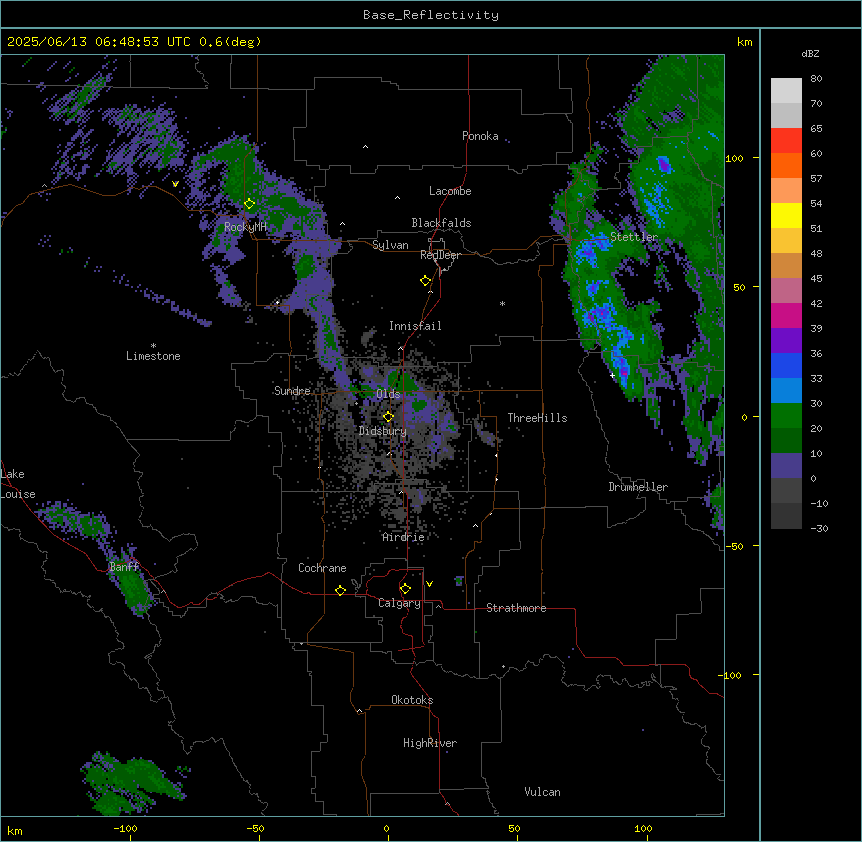The image size is (862, 842).
Task: Click the Calgary label
Action: coord(399,603)
